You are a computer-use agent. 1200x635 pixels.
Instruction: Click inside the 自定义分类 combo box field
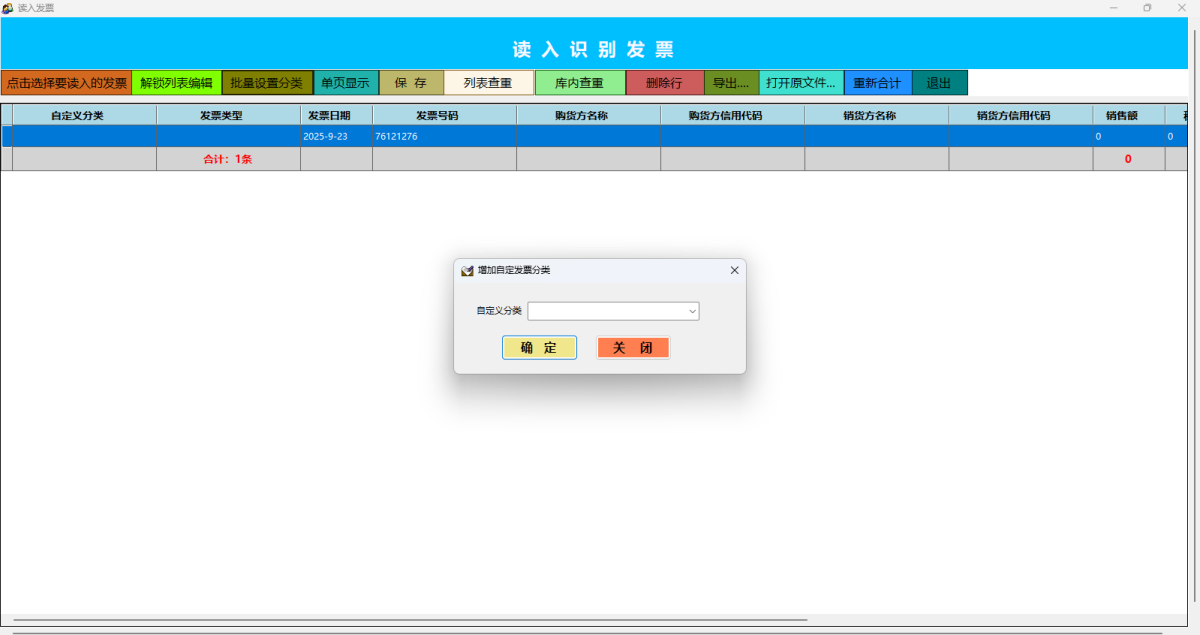(x=605, y=312)
